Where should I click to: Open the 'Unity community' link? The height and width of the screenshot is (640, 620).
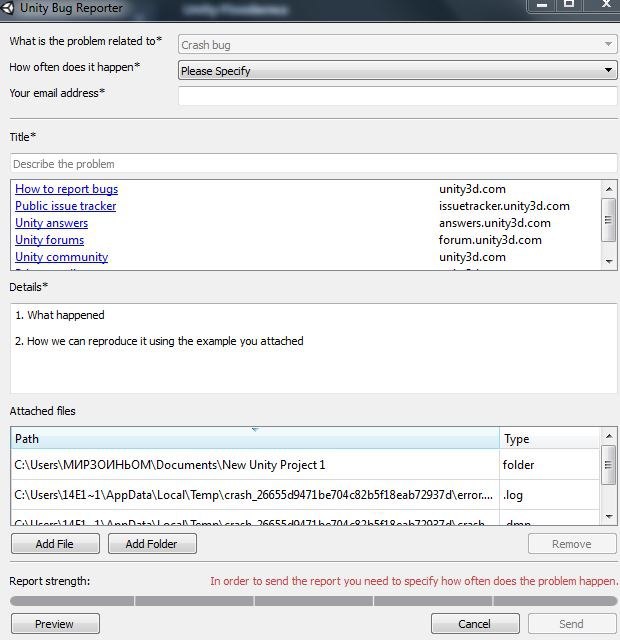click(62, 257)
